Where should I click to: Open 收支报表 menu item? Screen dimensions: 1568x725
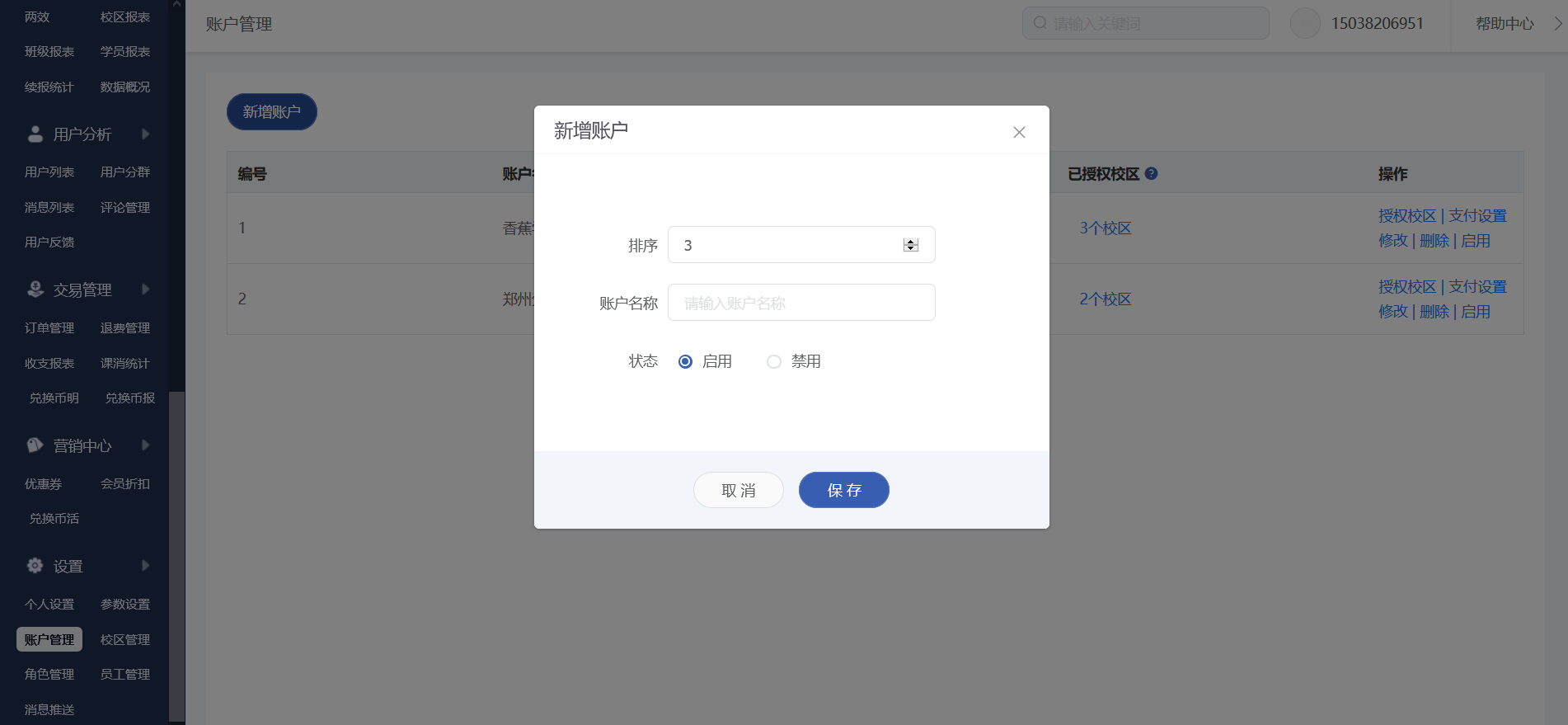click(49, 363)
